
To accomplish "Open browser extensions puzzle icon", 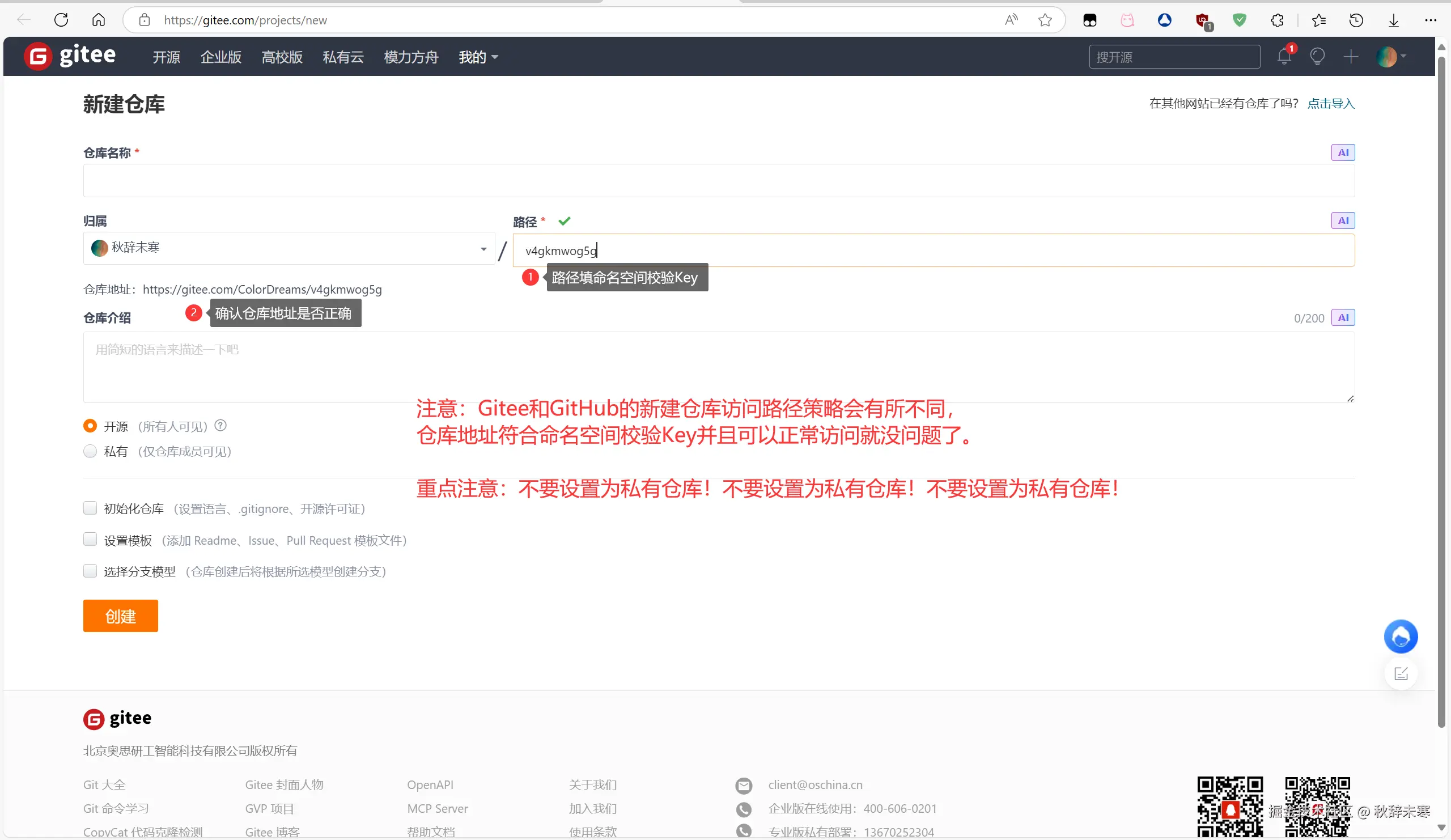I will point(1277,20).
